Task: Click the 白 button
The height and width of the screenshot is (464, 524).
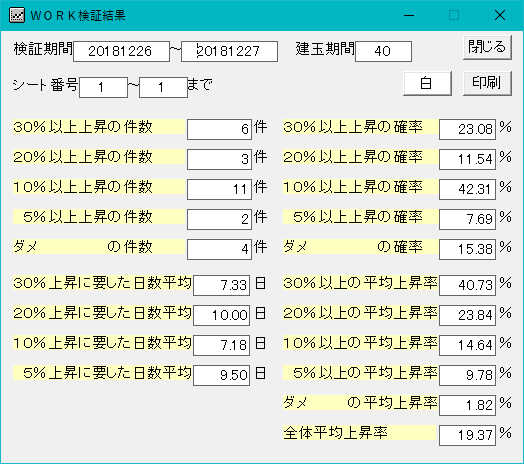Action: [x=427, y=83]
